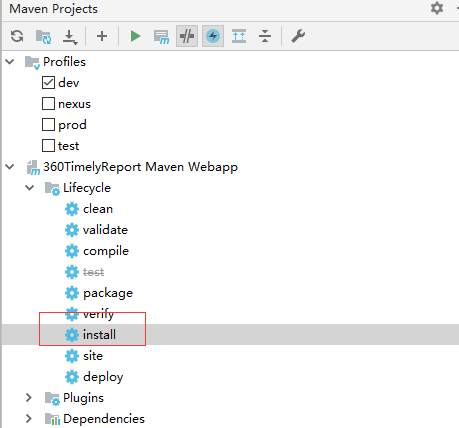Image resolution: width=459 pixels, height=428 pixels.
Task: Click the Plugins folder icon
Action: pyautogui.click(x=52, y=398)
